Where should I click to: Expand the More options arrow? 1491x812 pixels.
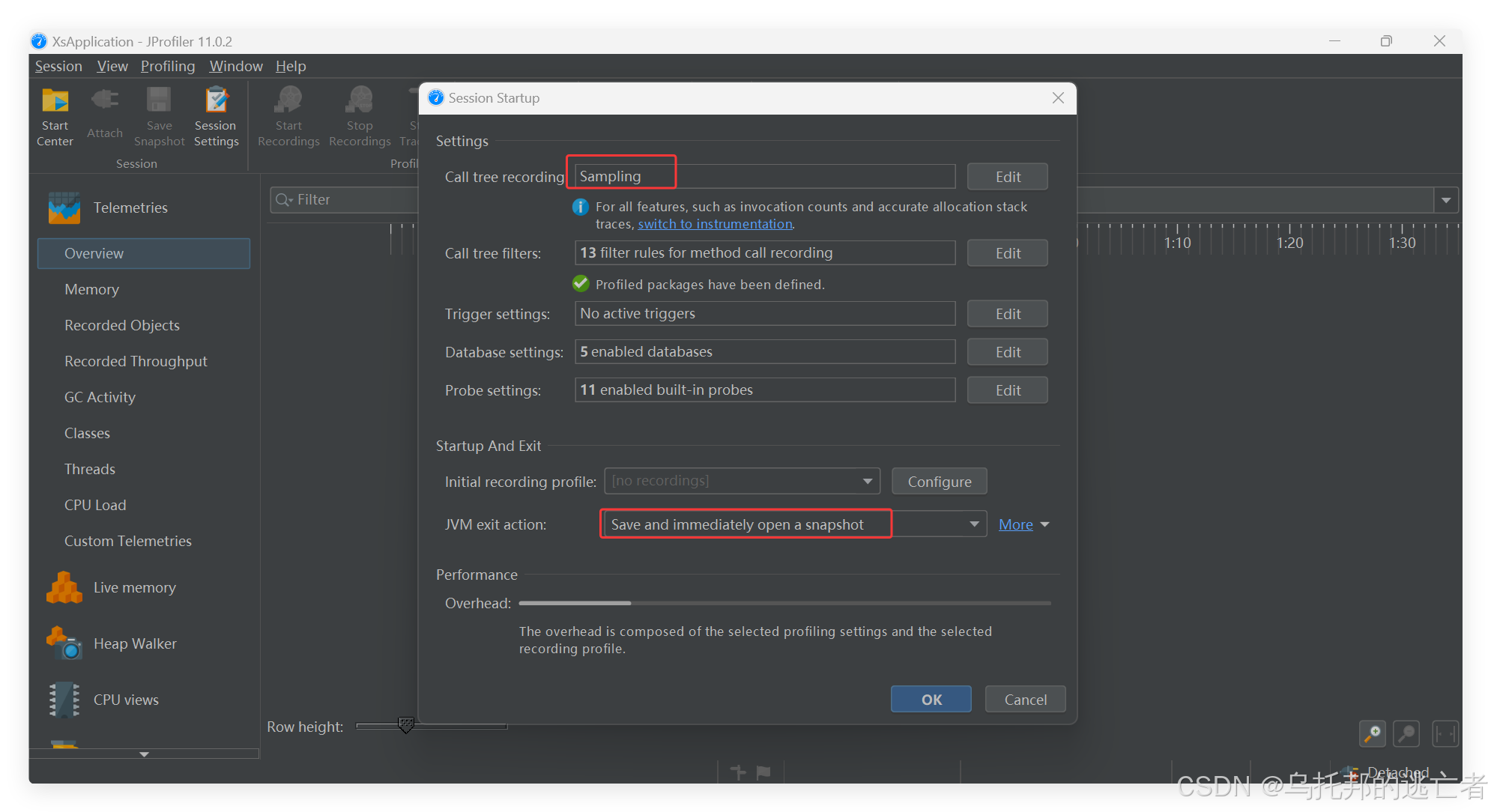1045,524
